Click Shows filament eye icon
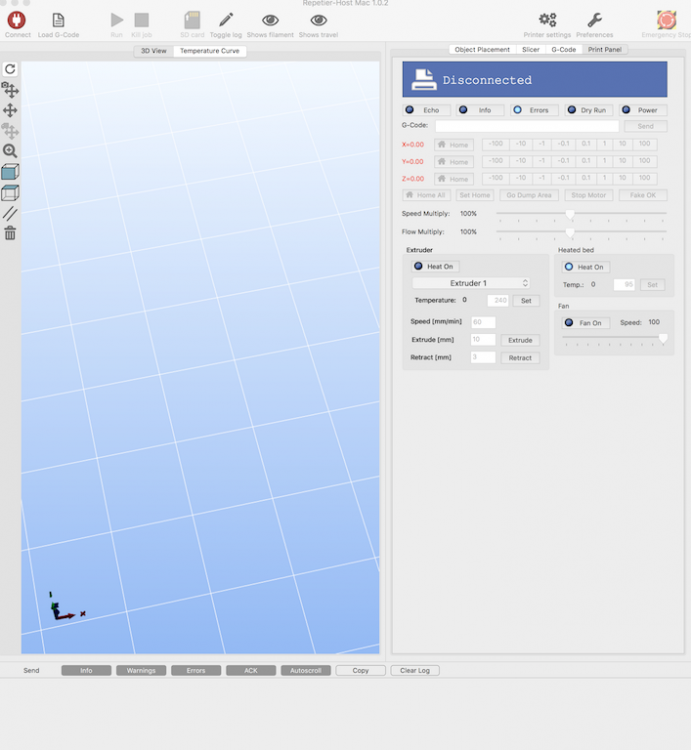691x750 pixels. [x=270, y=20]
